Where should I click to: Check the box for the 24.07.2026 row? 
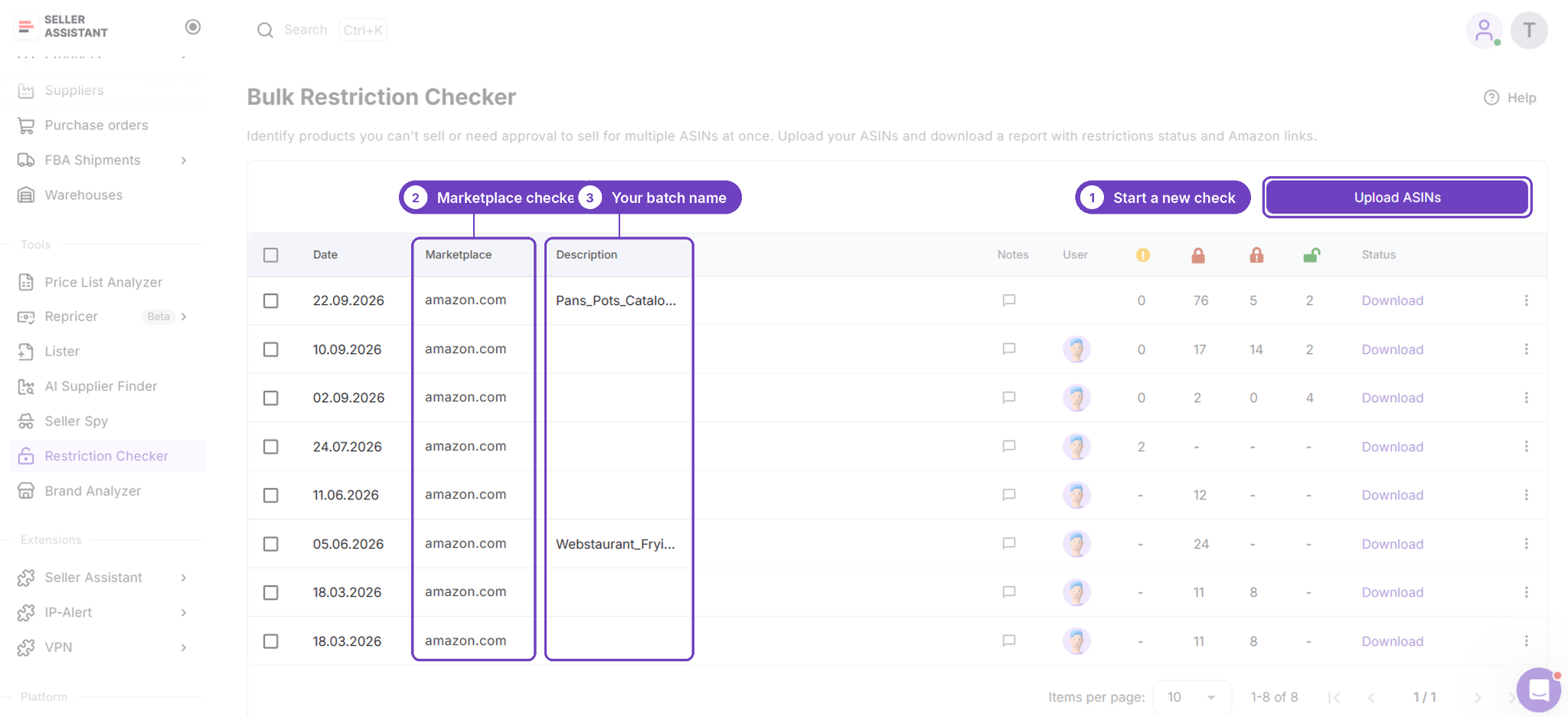(x=271, y=447)
